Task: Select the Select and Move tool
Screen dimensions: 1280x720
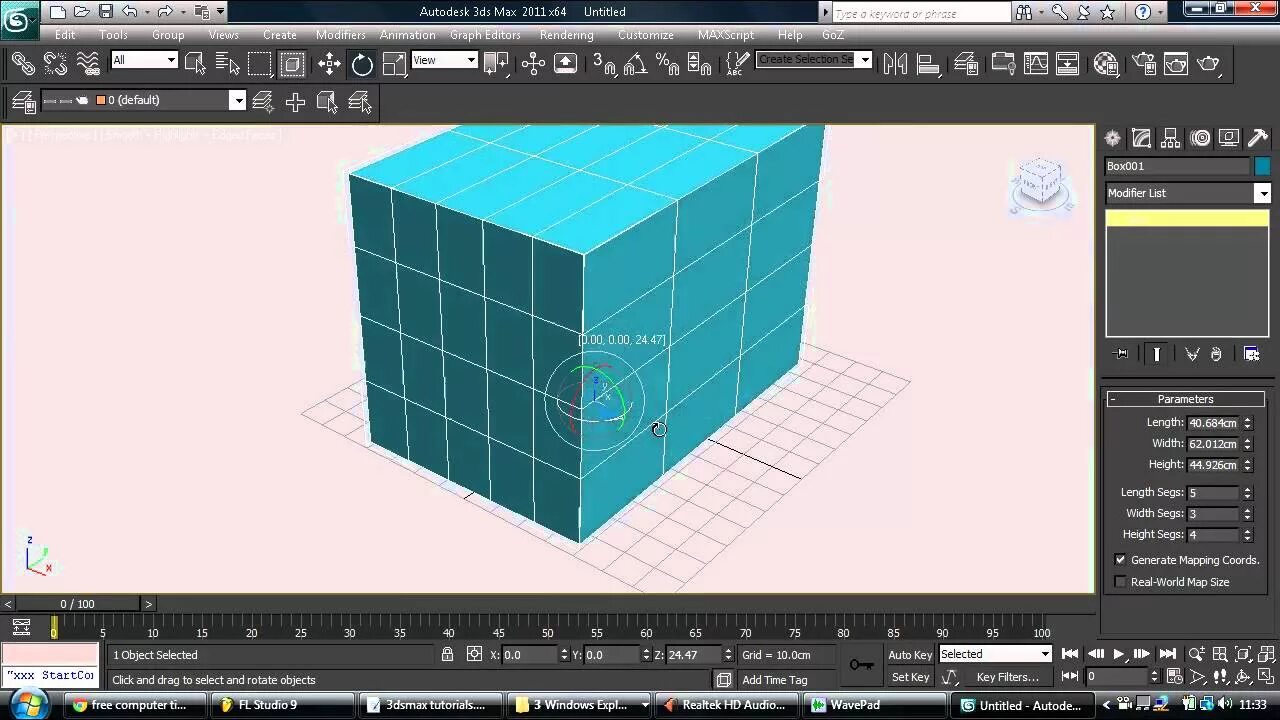Action: coord(328,64)
